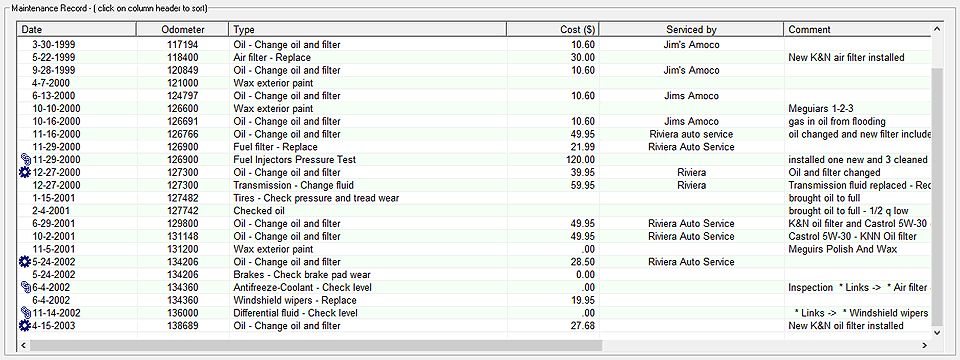Click the cost value 120.00

(x=580, y=160)
